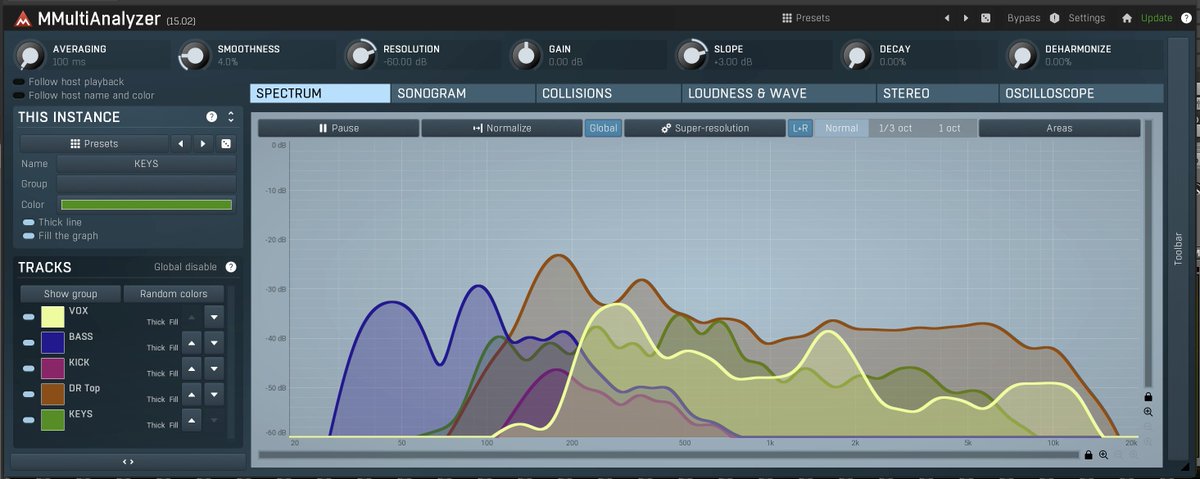Move DR Top track up

pyautogui.click(x=192, y=395)
